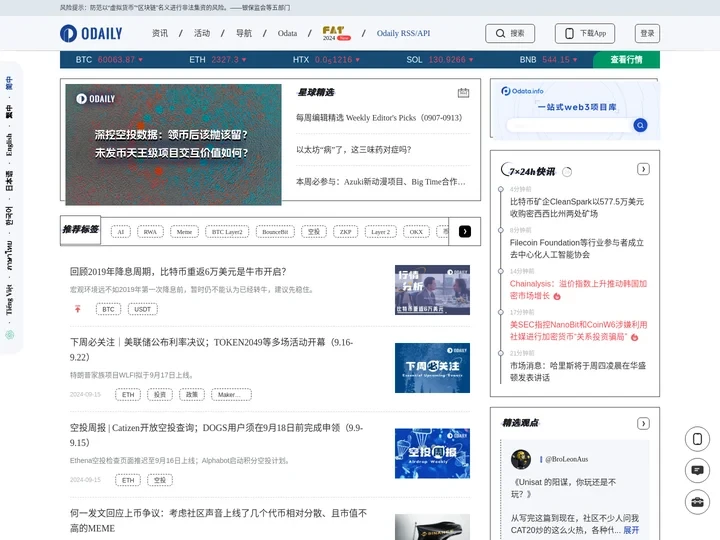Select the OKX recommended tag
The height and width of the screenshot is (540, 720).
(416, 232)
